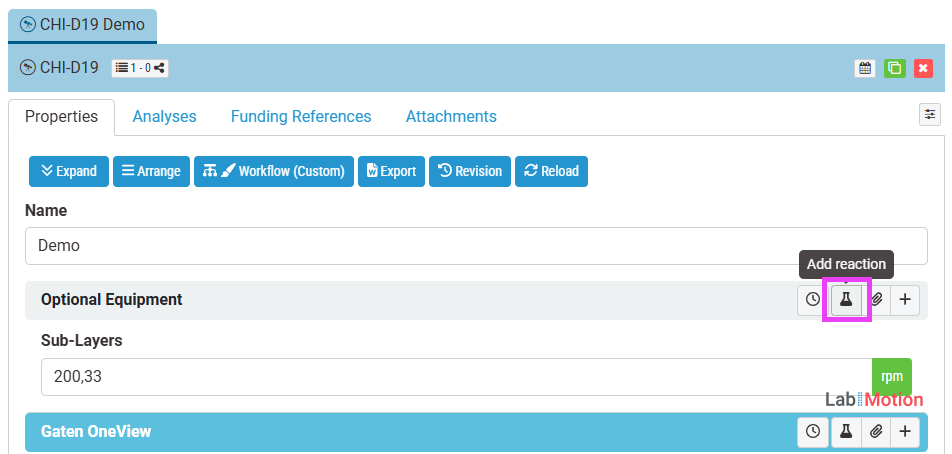Switch to the Analyses tab

[x=164, y=117]
